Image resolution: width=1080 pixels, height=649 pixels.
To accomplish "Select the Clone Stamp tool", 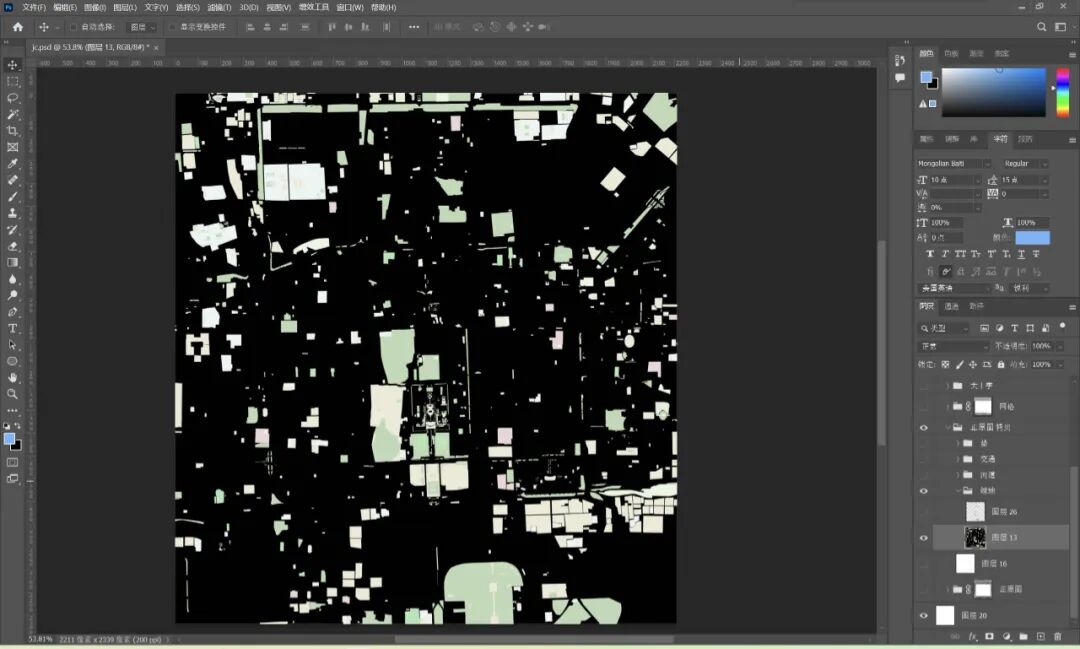I will coord(12,214).
